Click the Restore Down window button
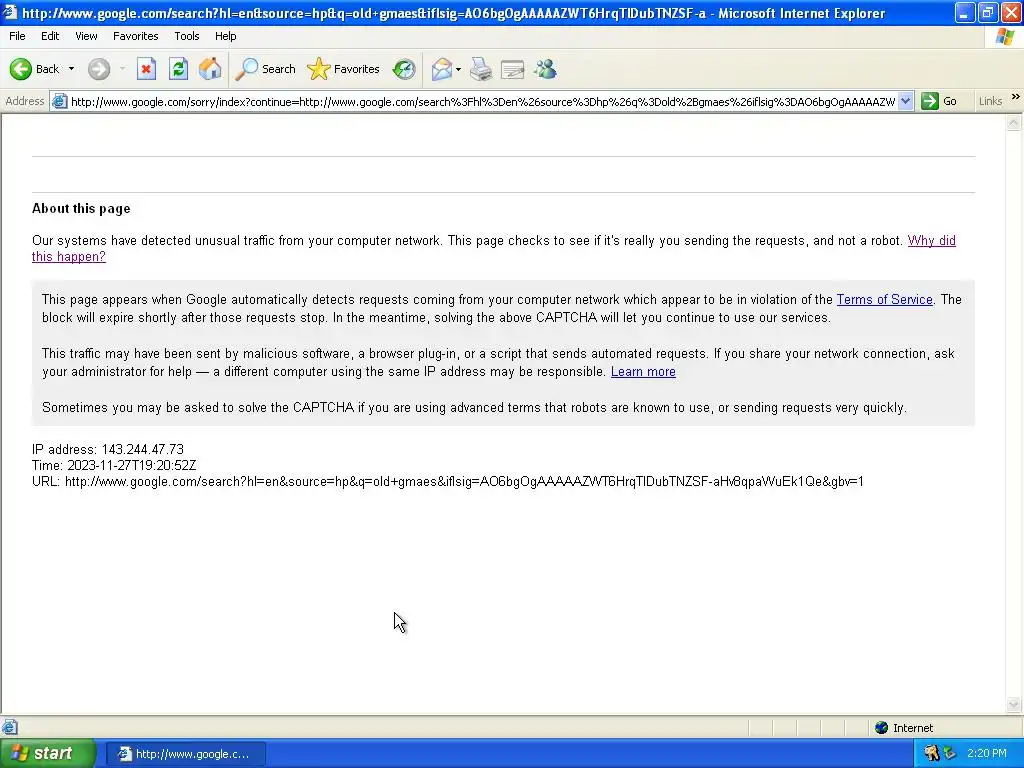 [987, 12]
